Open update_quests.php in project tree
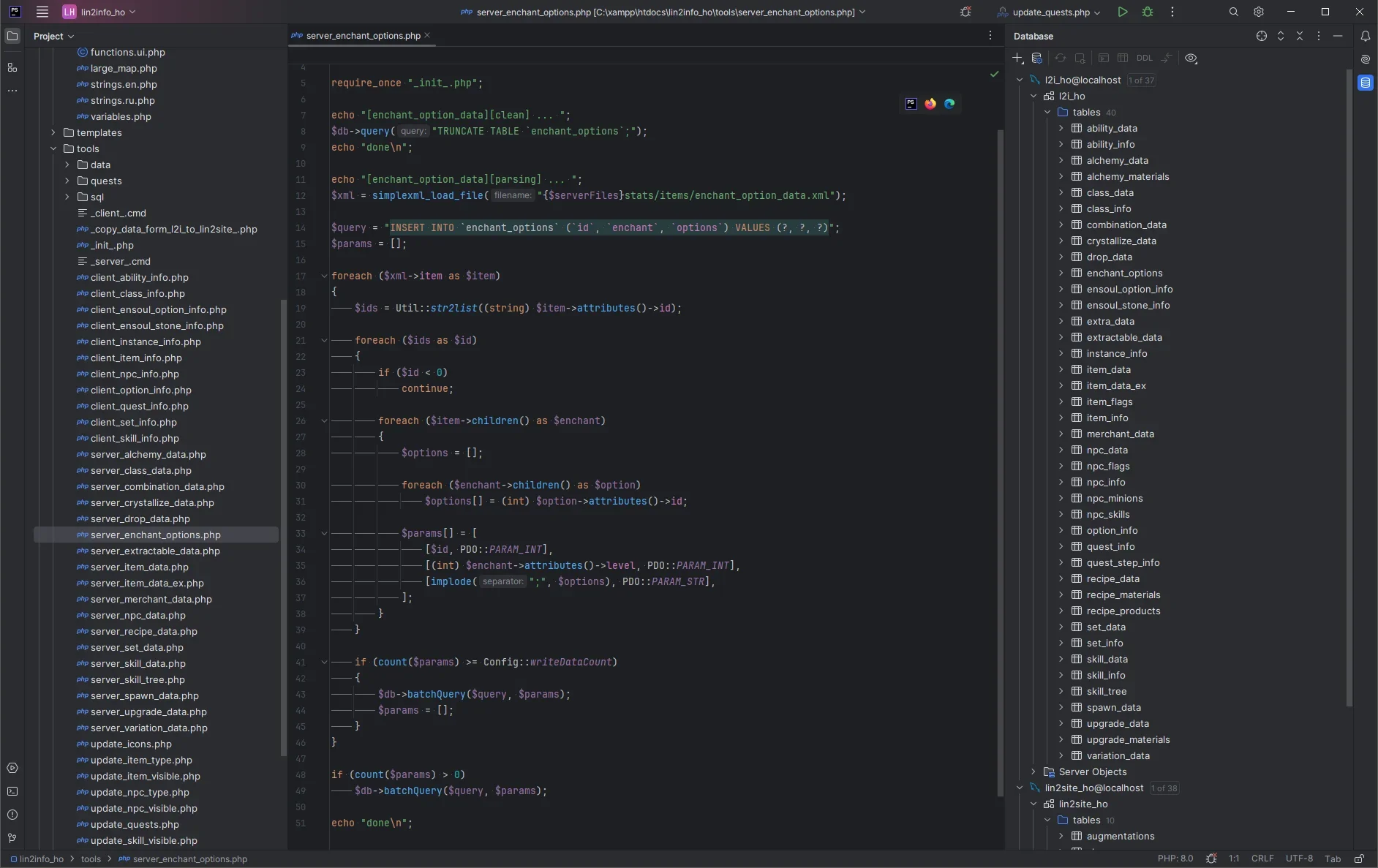Screen dimensions: 1378x868 point(135,824)
